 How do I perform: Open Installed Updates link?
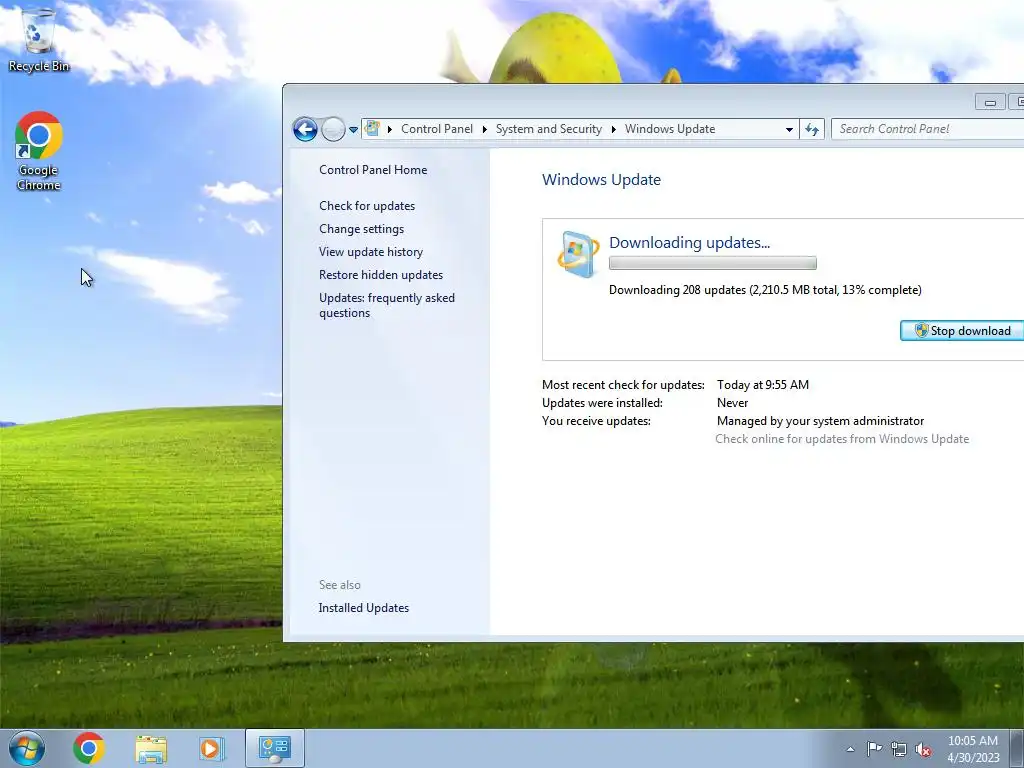tap(364, 608)
